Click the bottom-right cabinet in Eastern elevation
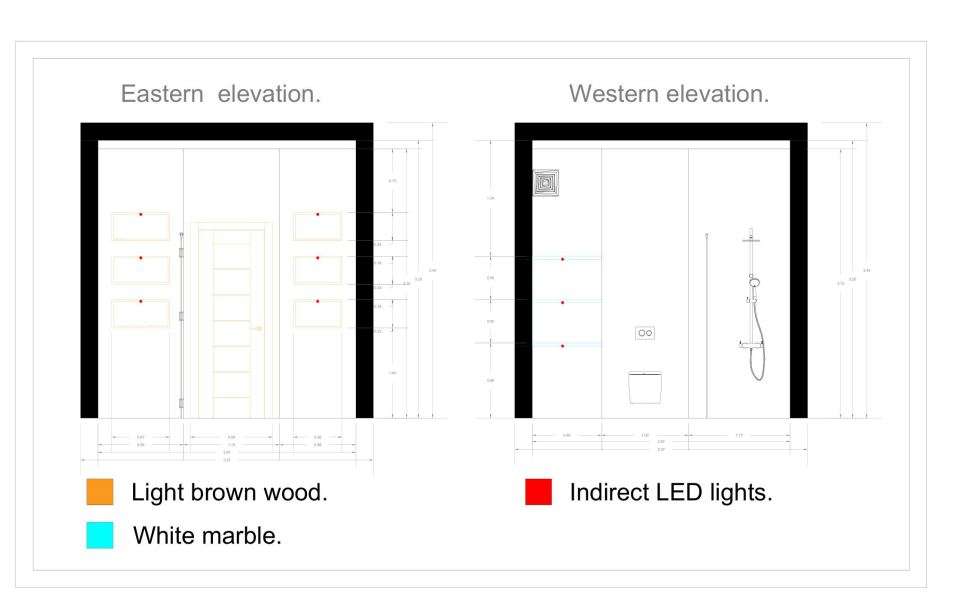The width and height of the screenshot is (965, 604). [318, 313]
